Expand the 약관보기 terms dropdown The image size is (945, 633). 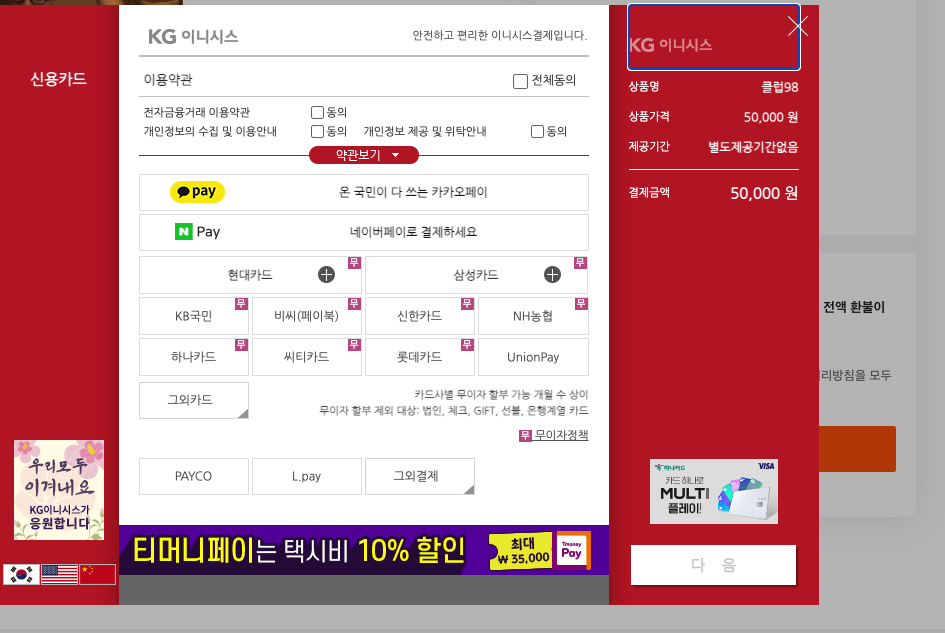(364, 155)
